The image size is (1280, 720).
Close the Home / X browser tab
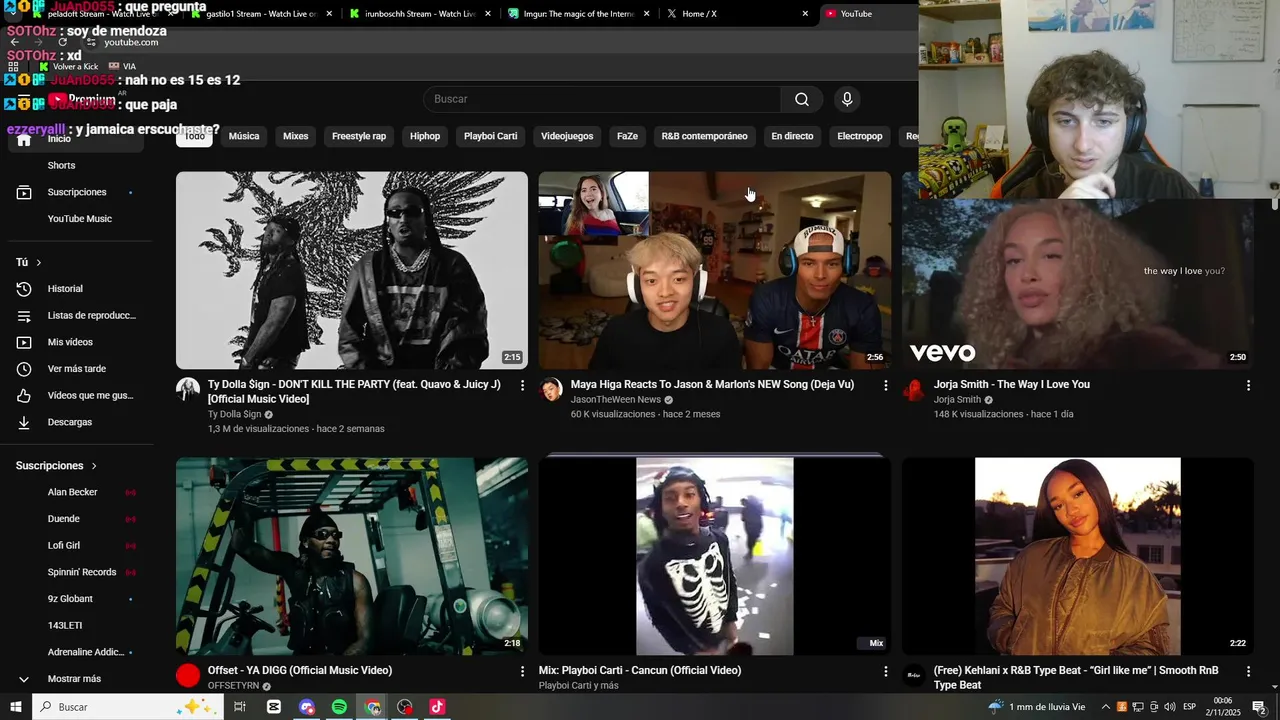tap(805, 14)
